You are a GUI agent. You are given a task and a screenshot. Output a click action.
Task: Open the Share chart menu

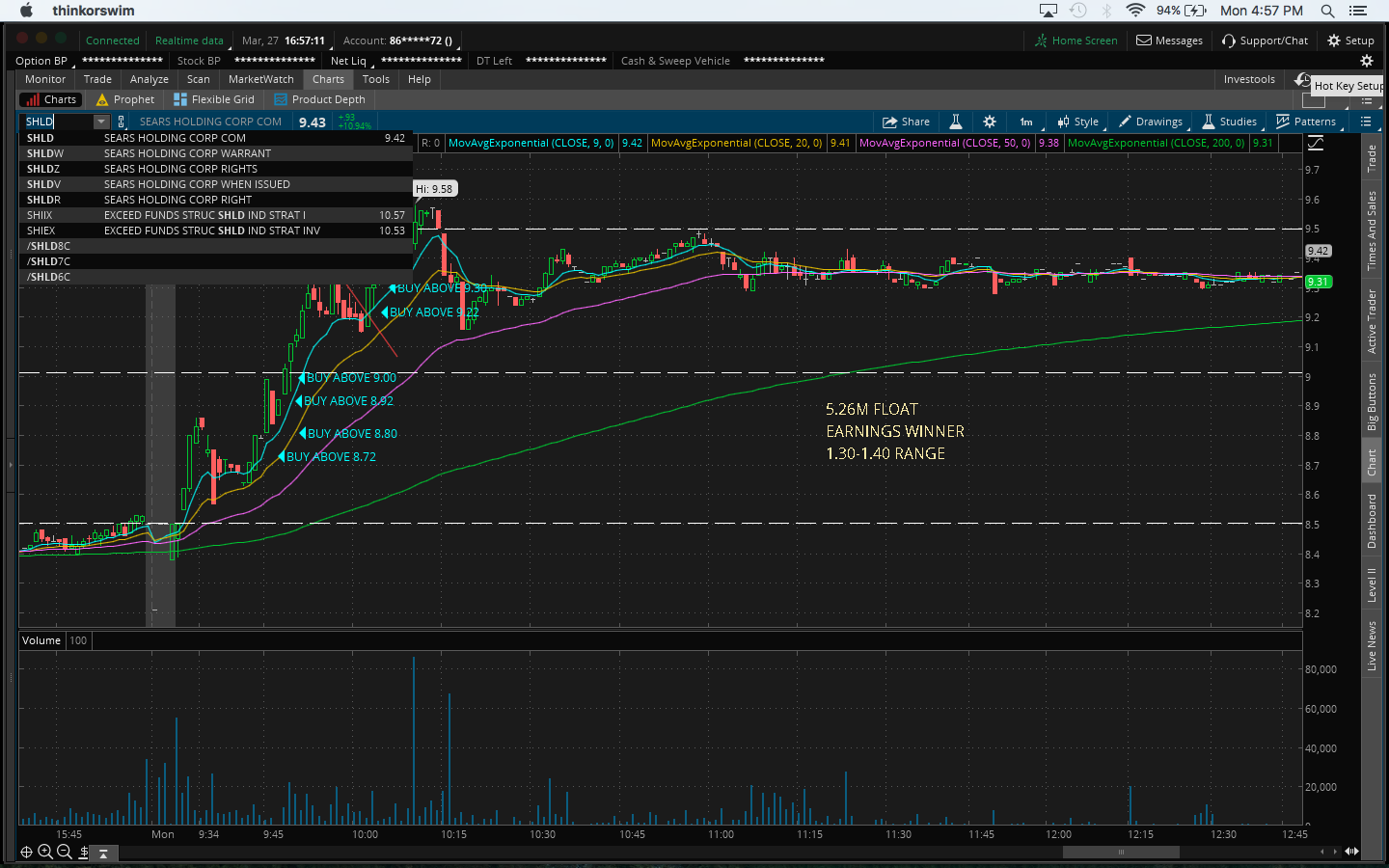click(906, 122)
